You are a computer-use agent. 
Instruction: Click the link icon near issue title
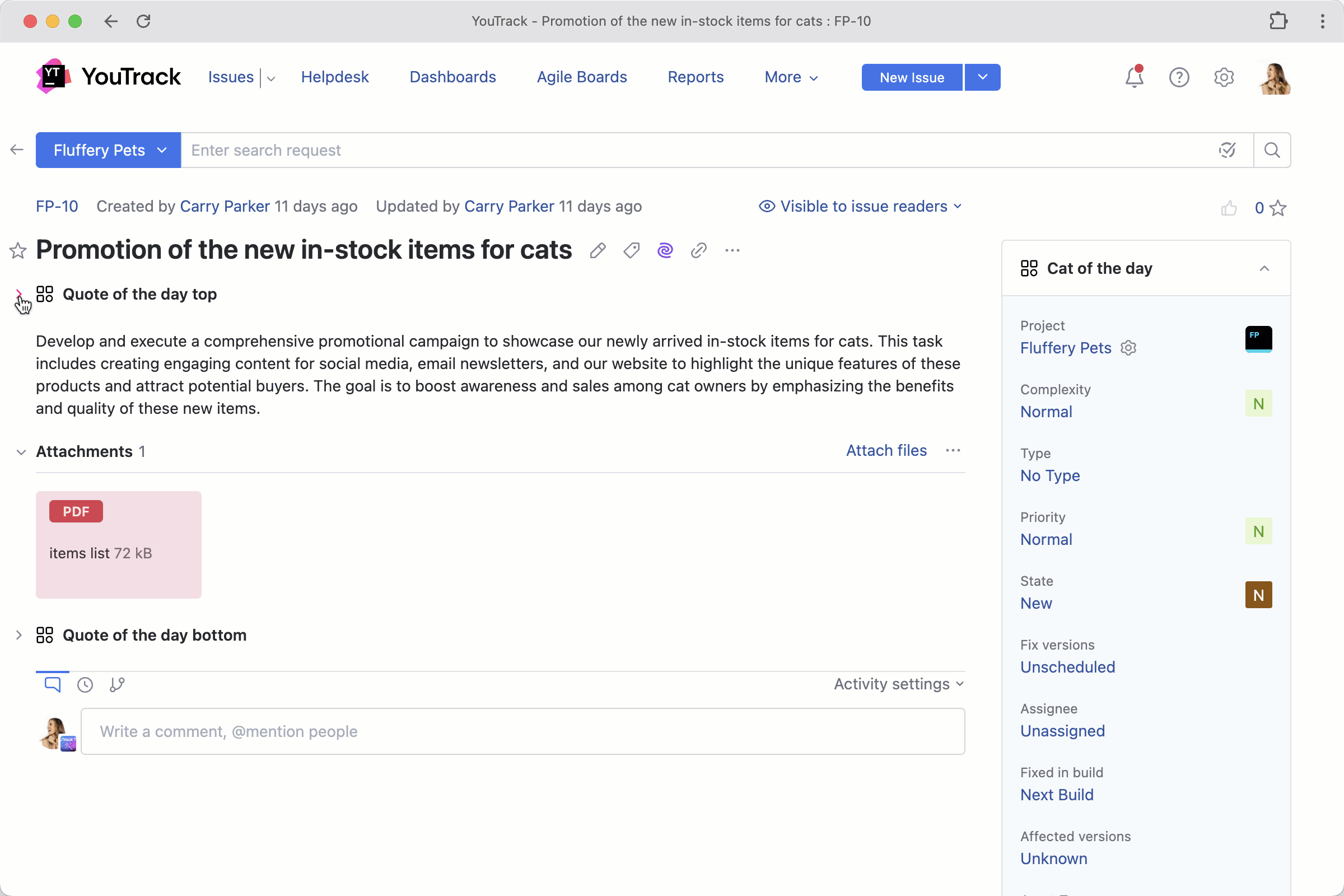tap(698, 250)
